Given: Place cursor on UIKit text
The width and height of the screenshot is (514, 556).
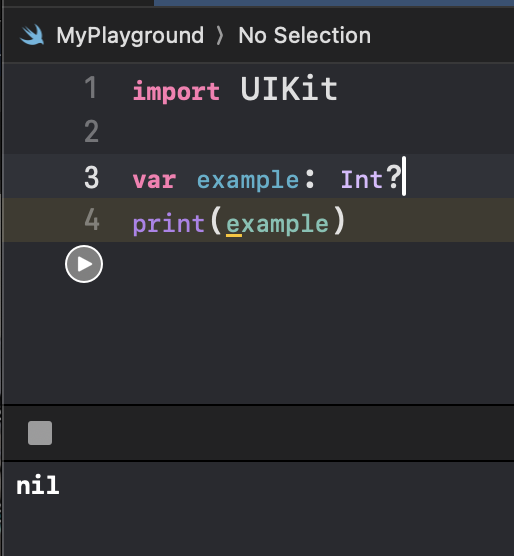Looking at the screenshot, I should pyautogui.click(x=289, y=89).
